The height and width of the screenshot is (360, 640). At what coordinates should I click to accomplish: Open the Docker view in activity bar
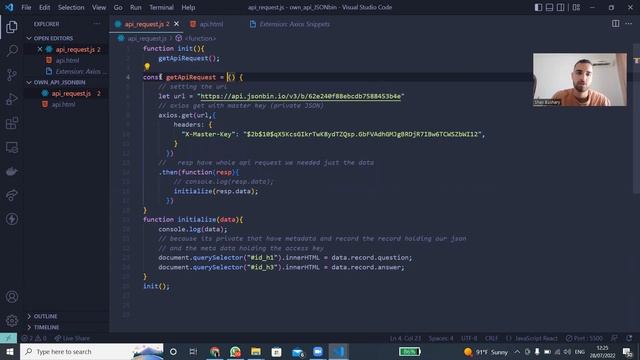(12, 171)
